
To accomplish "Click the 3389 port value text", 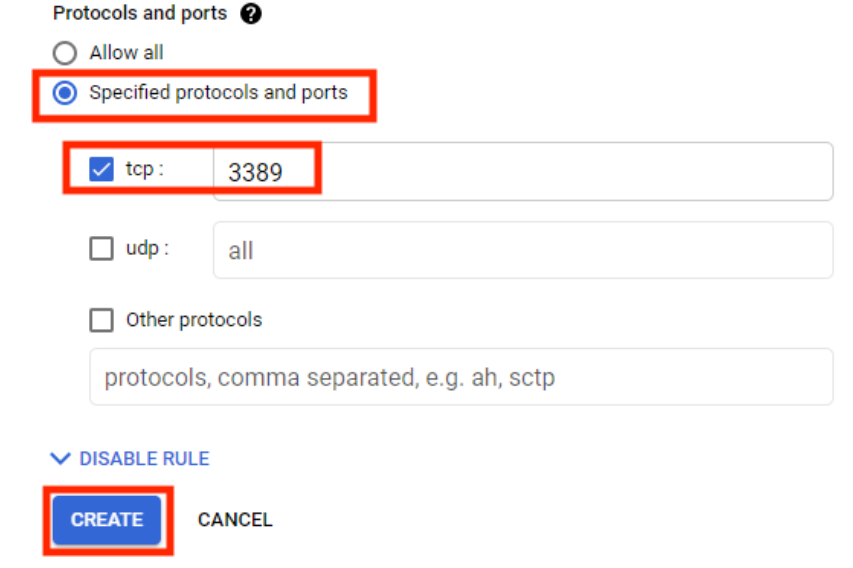I will pyautogui.click(x=255, y=172).
